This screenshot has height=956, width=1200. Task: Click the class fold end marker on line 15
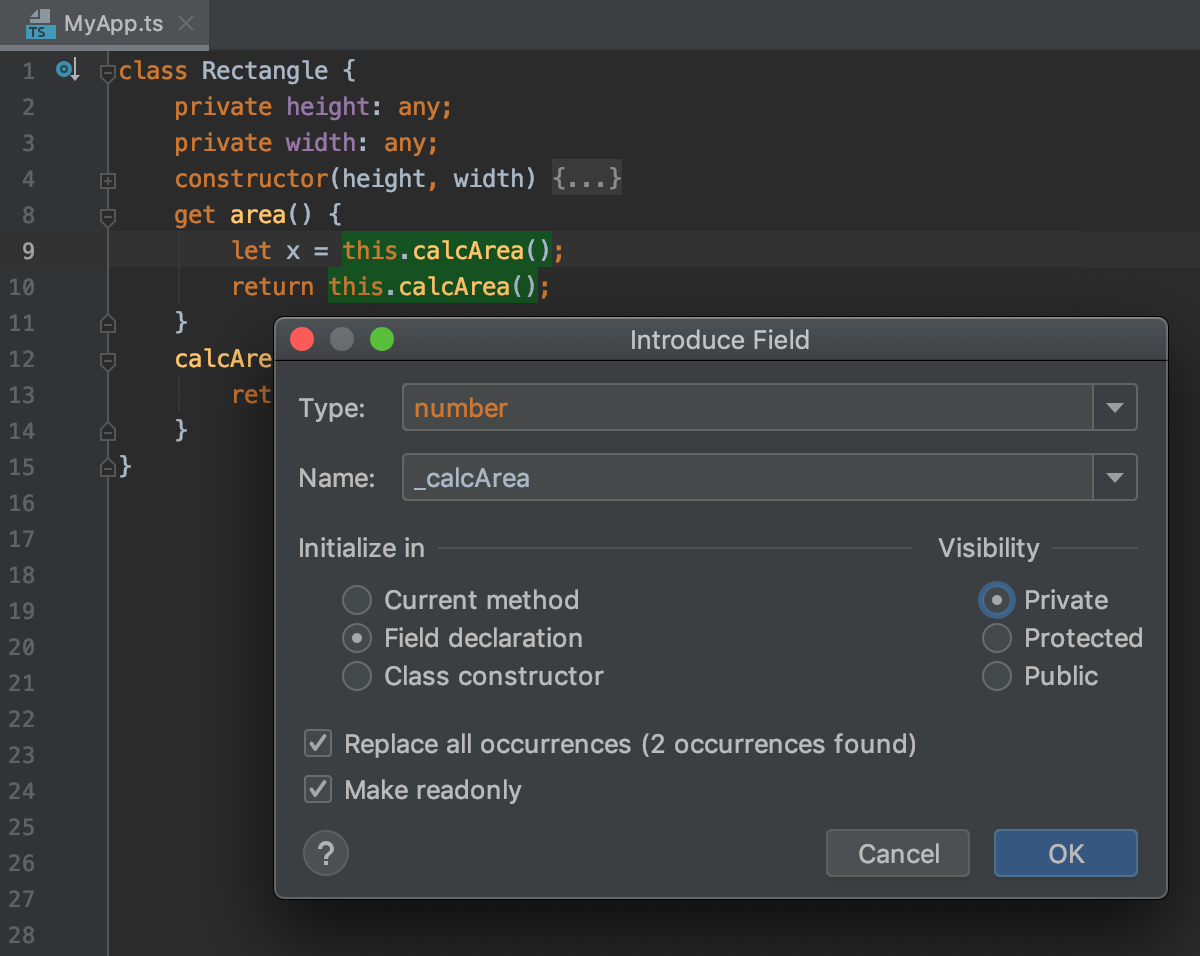pos(108,467)
